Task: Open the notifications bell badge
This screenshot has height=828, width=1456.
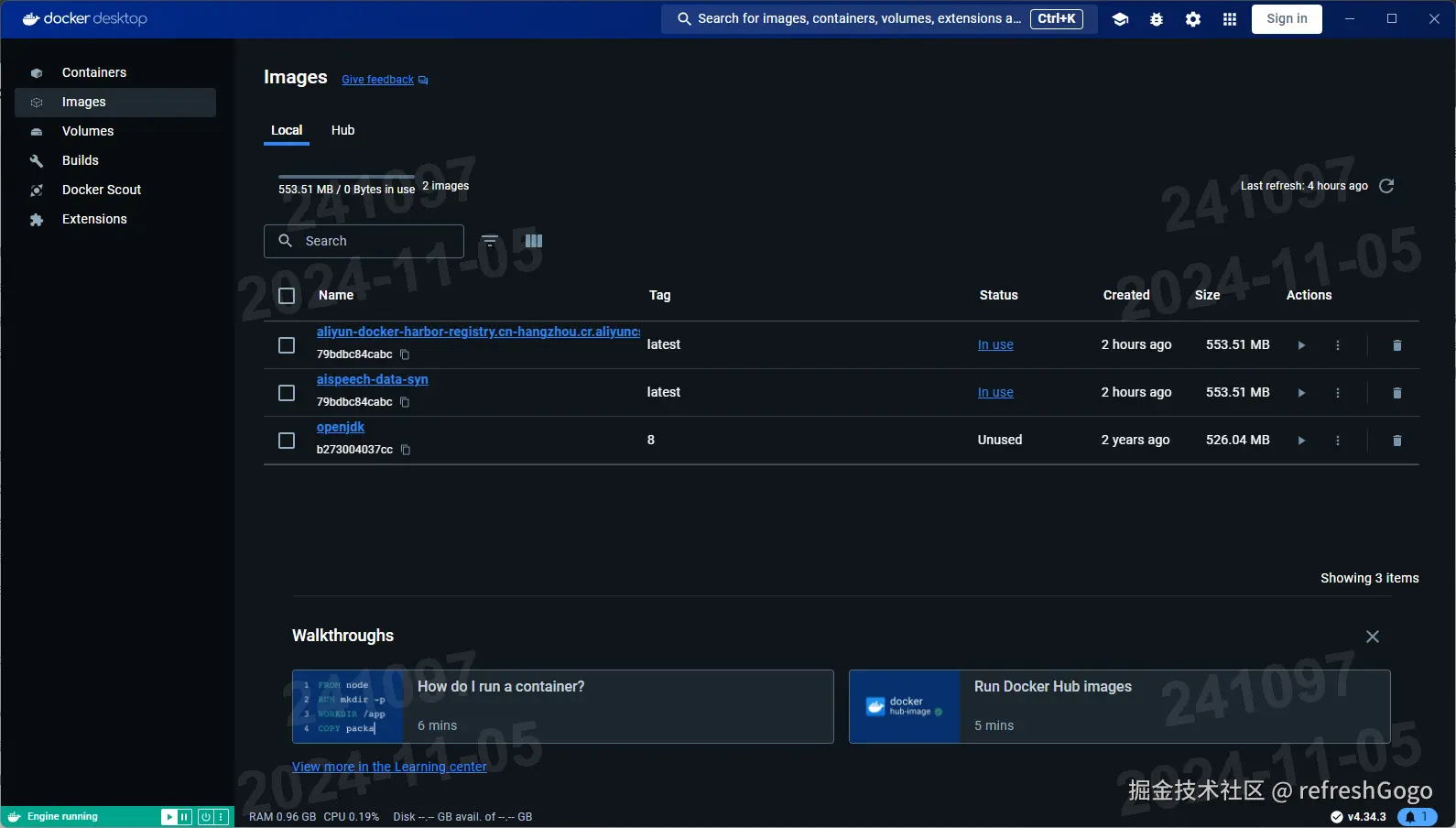Action: click(1418, 817)
